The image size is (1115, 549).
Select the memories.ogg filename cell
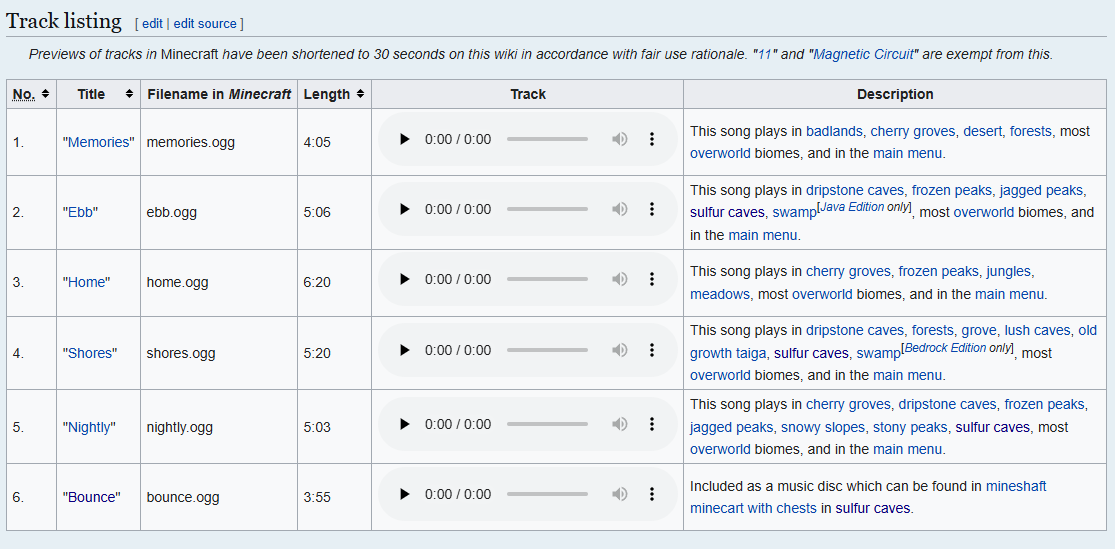coord(219,142)
